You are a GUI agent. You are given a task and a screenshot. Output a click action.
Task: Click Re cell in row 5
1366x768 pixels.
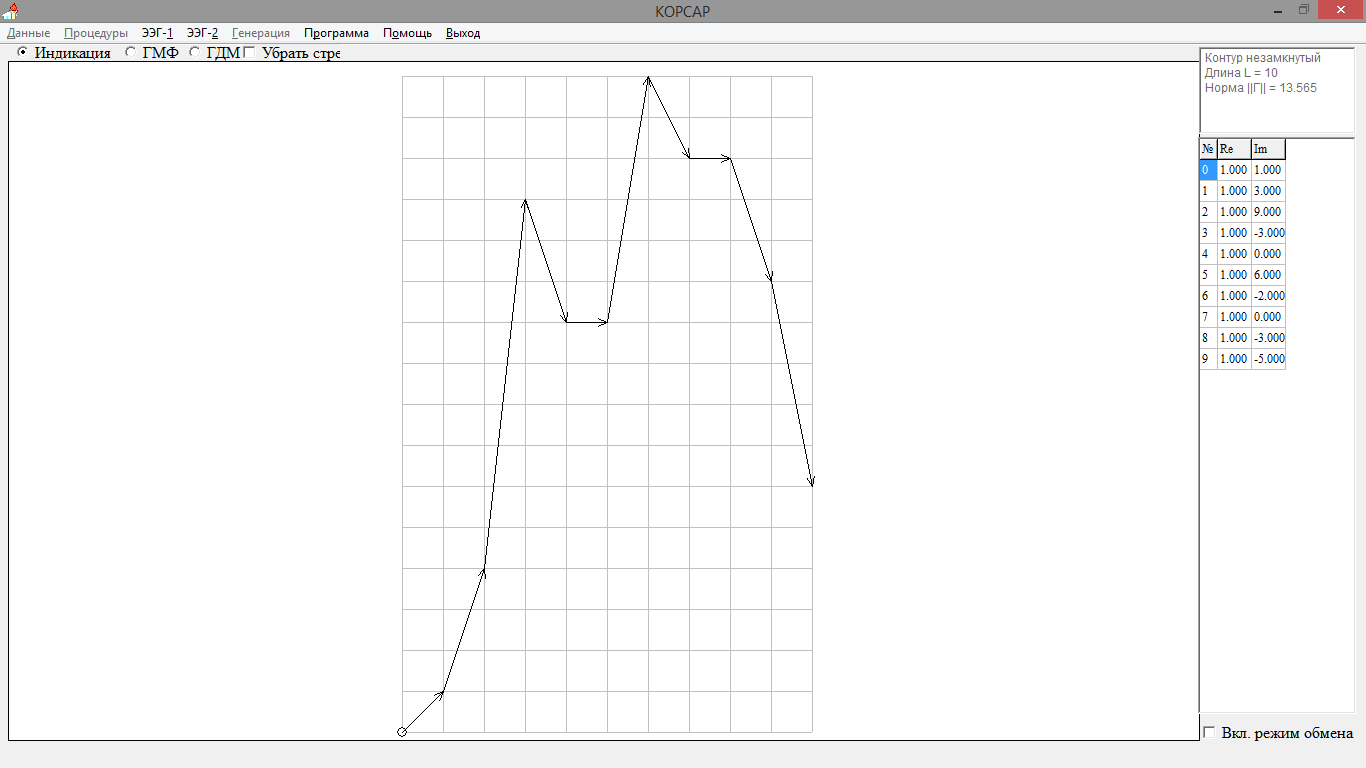point(1234,275)
